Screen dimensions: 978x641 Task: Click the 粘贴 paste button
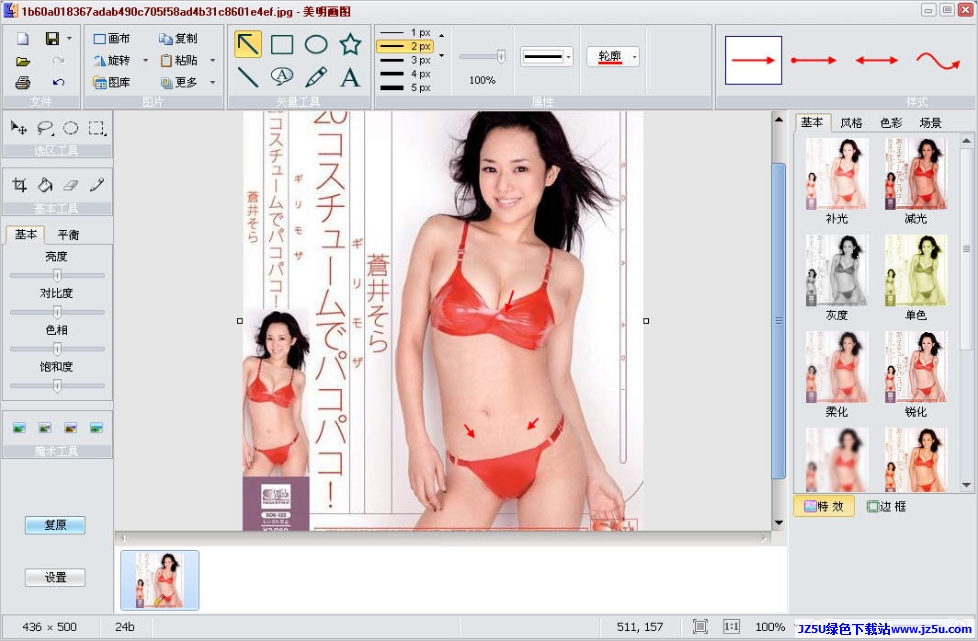tap(179, 60)
